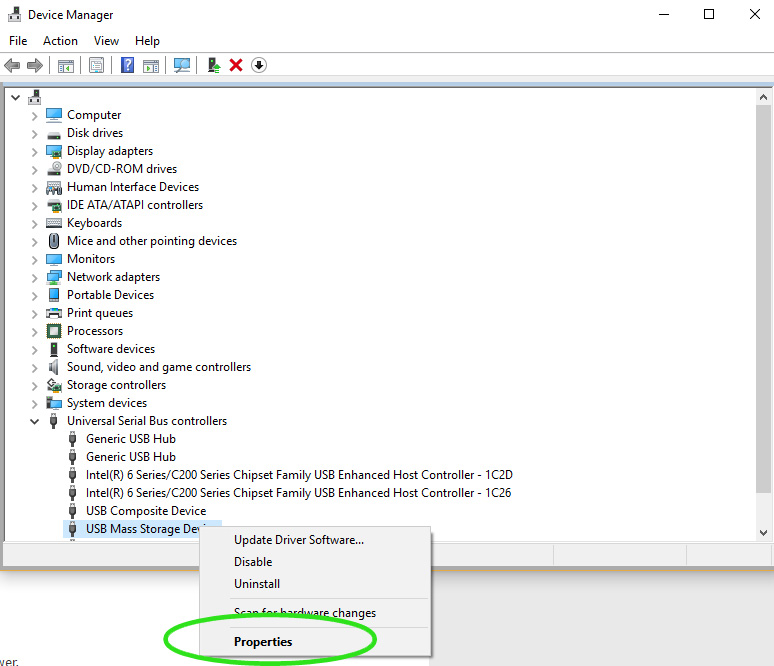
Task: Expand the Computer category
Action: click(34, 116)
